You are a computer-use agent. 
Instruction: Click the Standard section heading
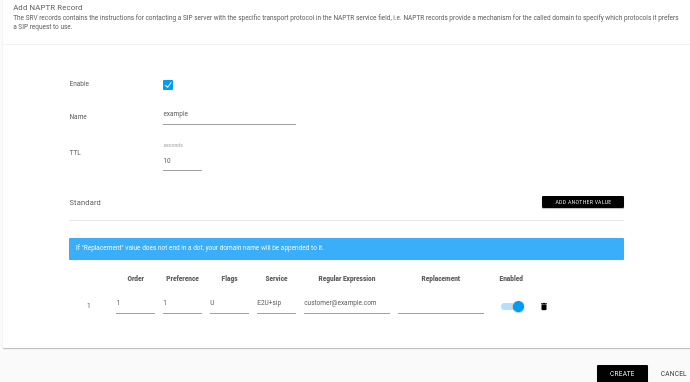(85, 202)
